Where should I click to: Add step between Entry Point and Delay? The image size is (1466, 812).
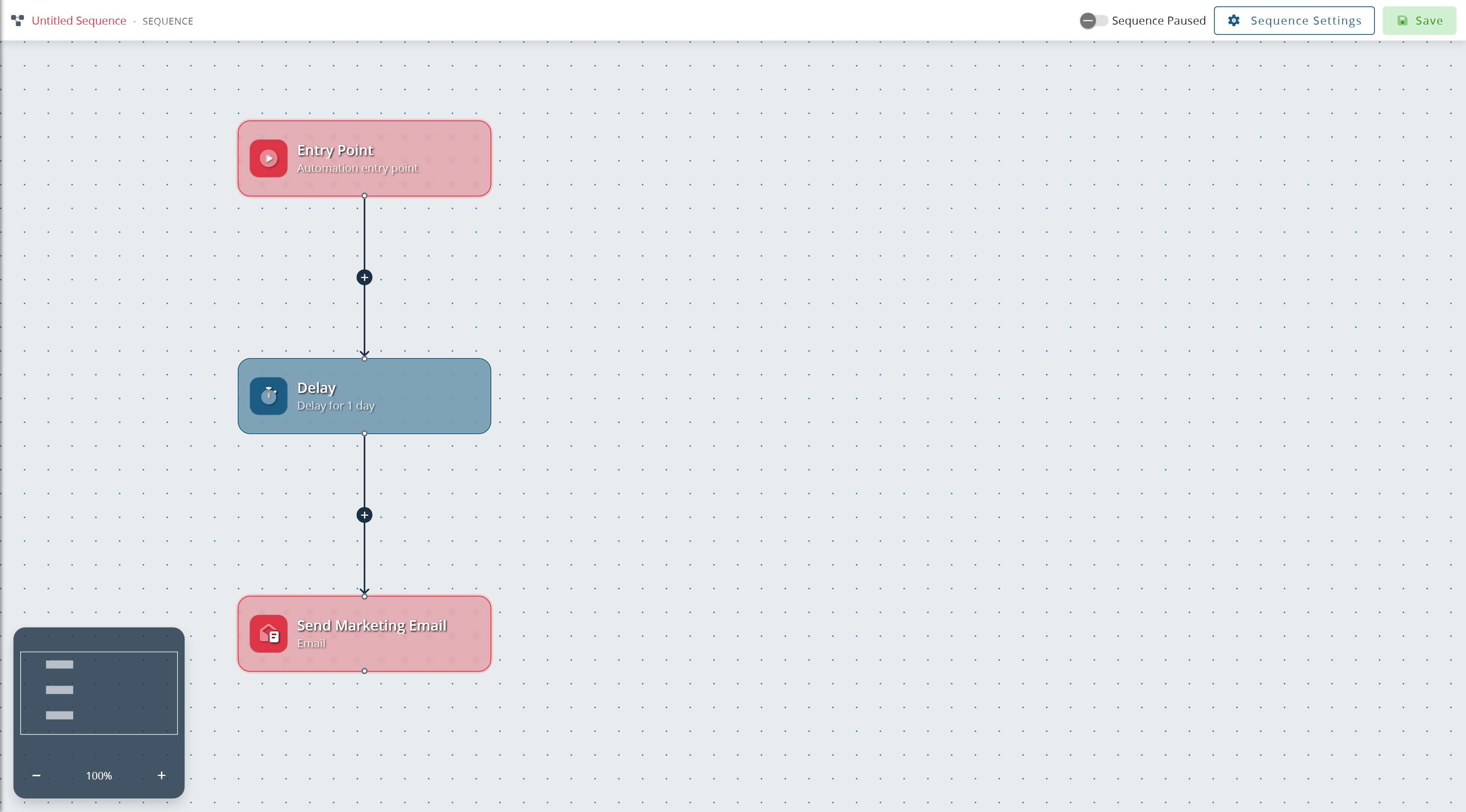point(364,277)
